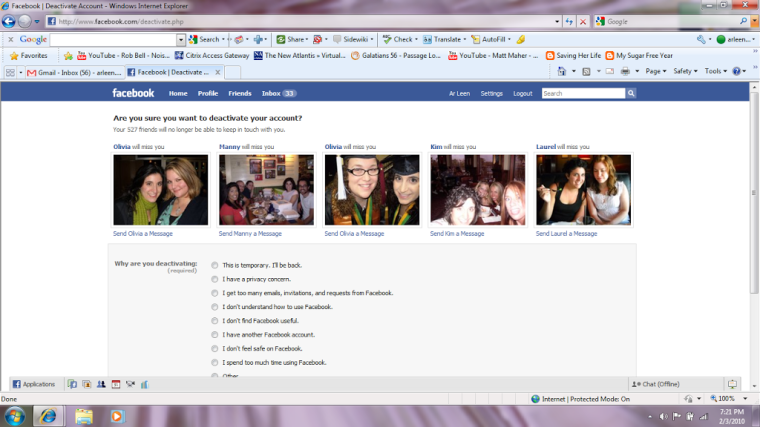Refresh the page with the address bar refresh icon
The height and width of the screenshot is (427, 760).
[569, 21]
